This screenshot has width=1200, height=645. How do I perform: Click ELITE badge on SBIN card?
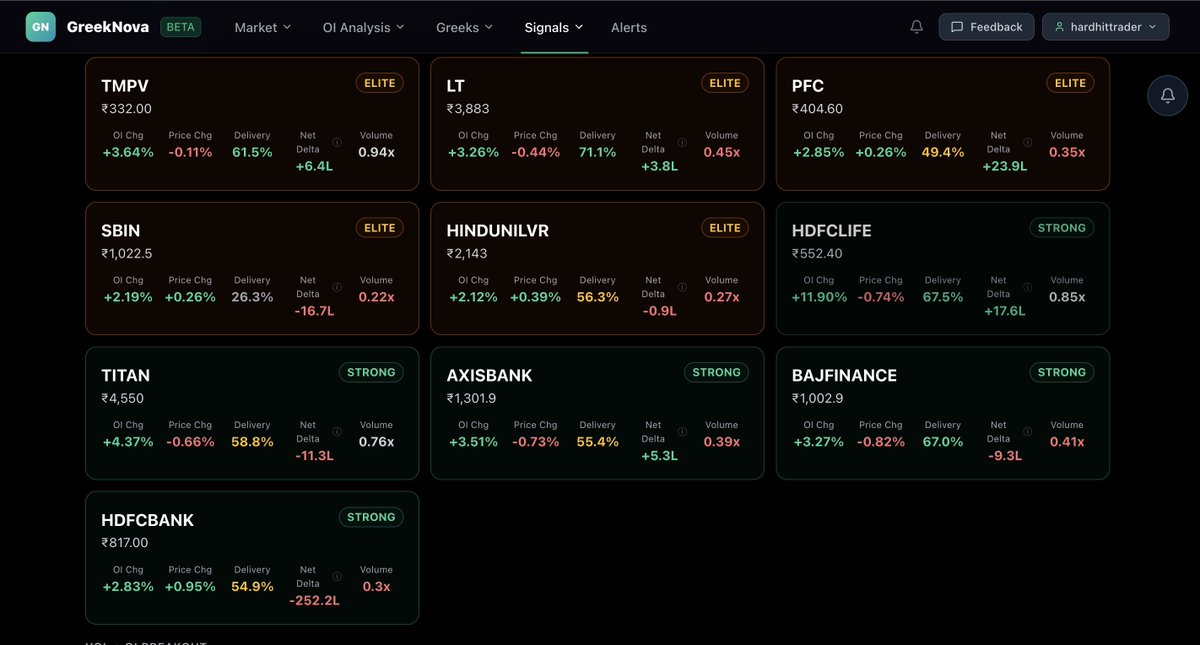pyautogui.click(x=380, y=228)
